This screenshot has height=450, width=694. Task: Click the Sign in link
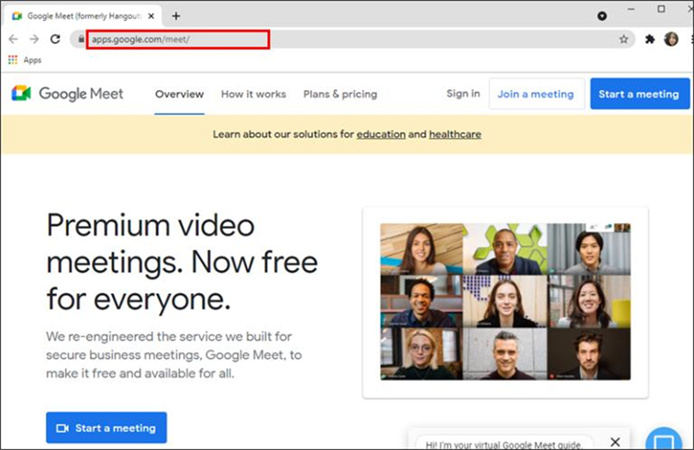(463, 94)
